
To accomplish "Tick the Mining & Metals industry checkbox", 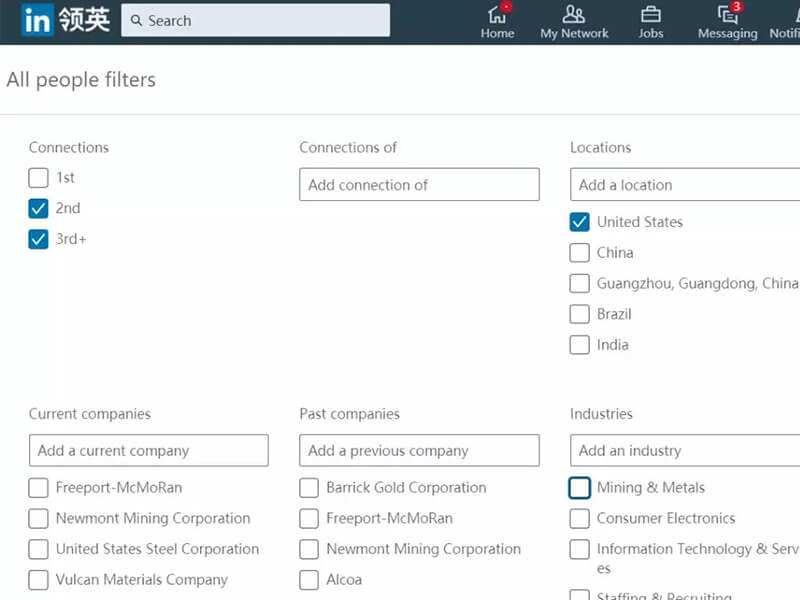I will coord(579,488).
